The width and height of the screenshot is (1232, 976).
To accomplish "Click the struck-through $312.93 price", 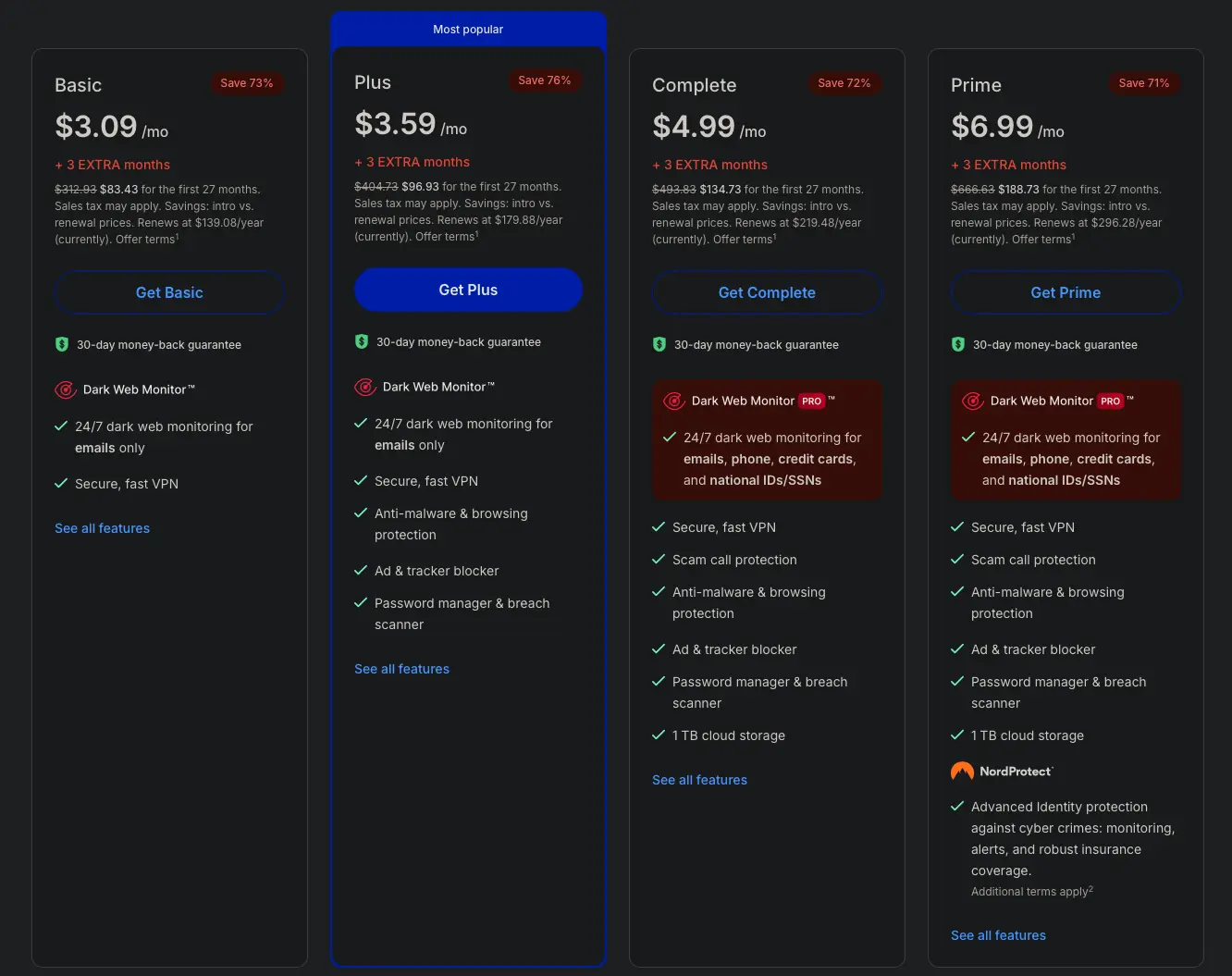I will pyautogui.click(x=76, y=190).
